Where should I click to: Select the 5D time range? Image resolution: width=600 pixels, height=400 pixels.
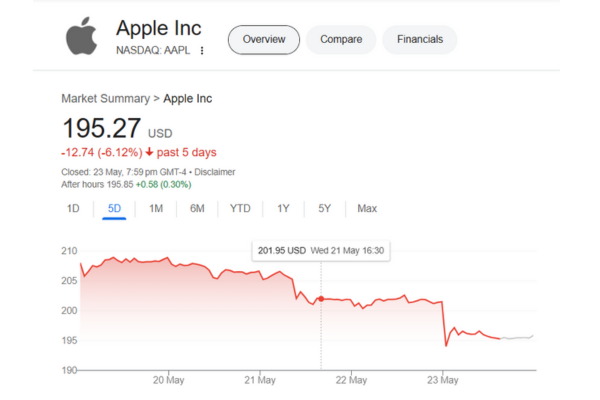click(114, 208)
